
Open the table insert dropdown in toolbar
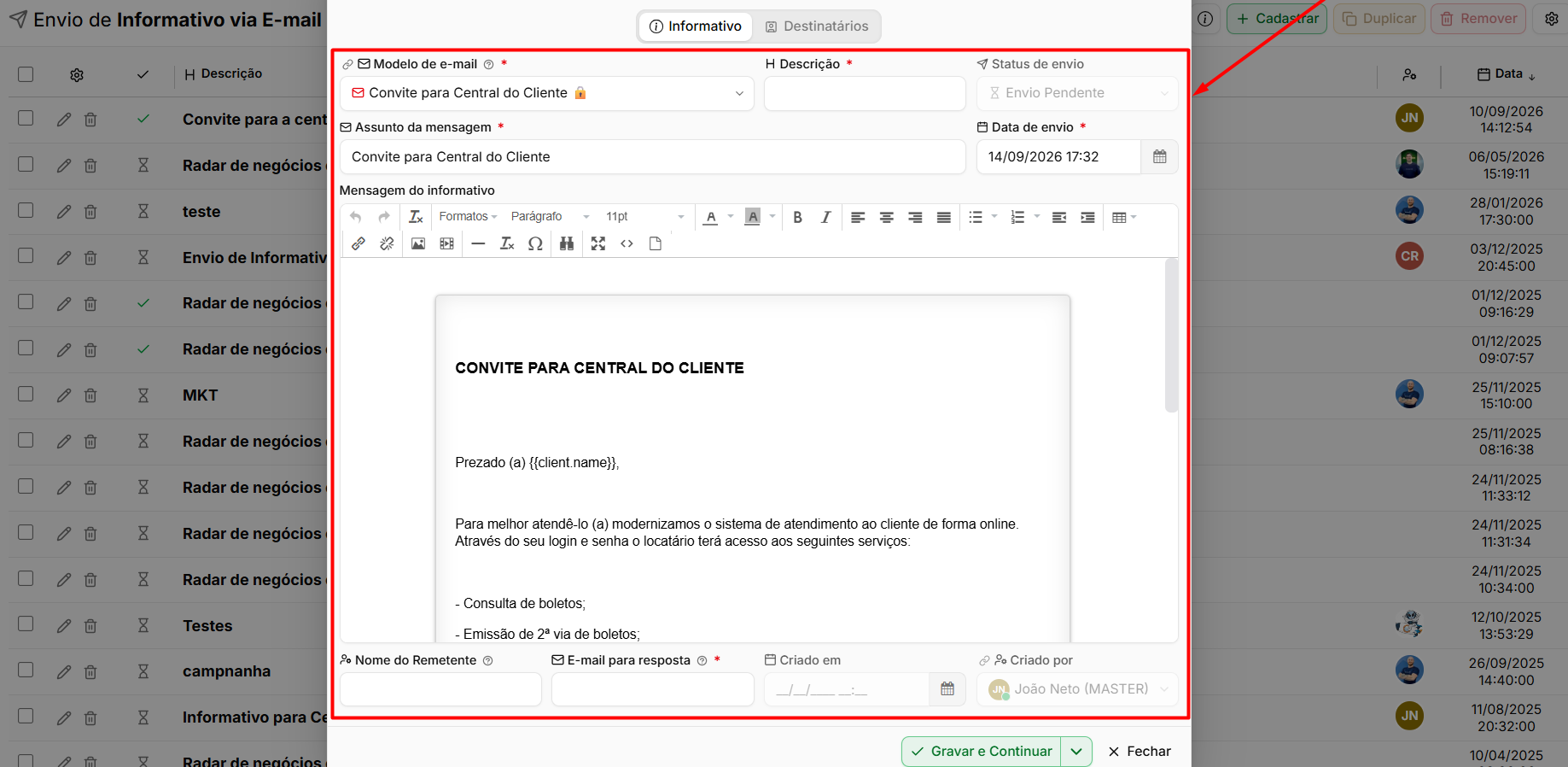pos(1124,217)
